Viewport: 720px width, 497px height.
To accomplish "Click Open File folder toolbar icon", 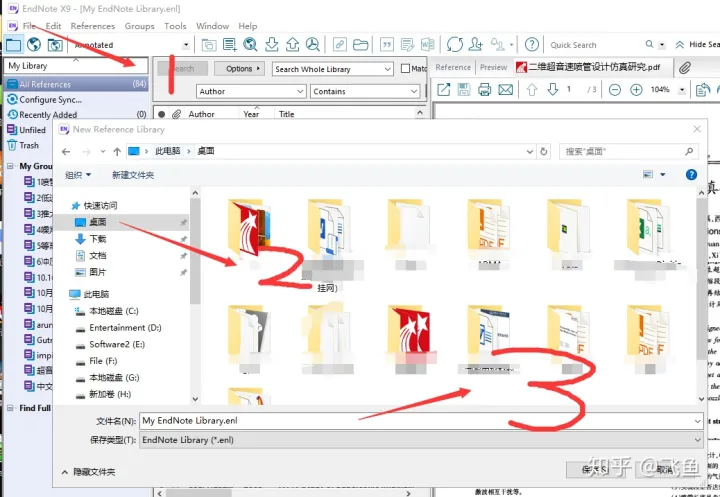I will tap(360, 45).
